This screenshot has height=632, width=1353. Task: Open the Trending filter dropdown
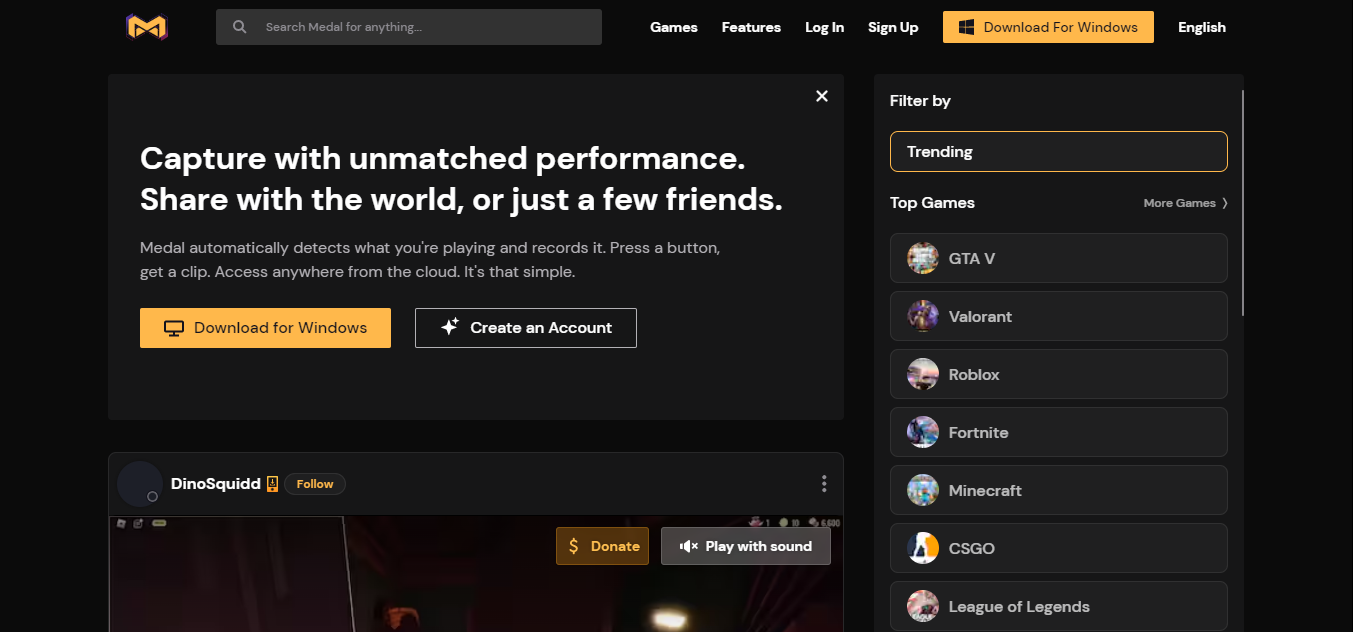point(1059,152)
